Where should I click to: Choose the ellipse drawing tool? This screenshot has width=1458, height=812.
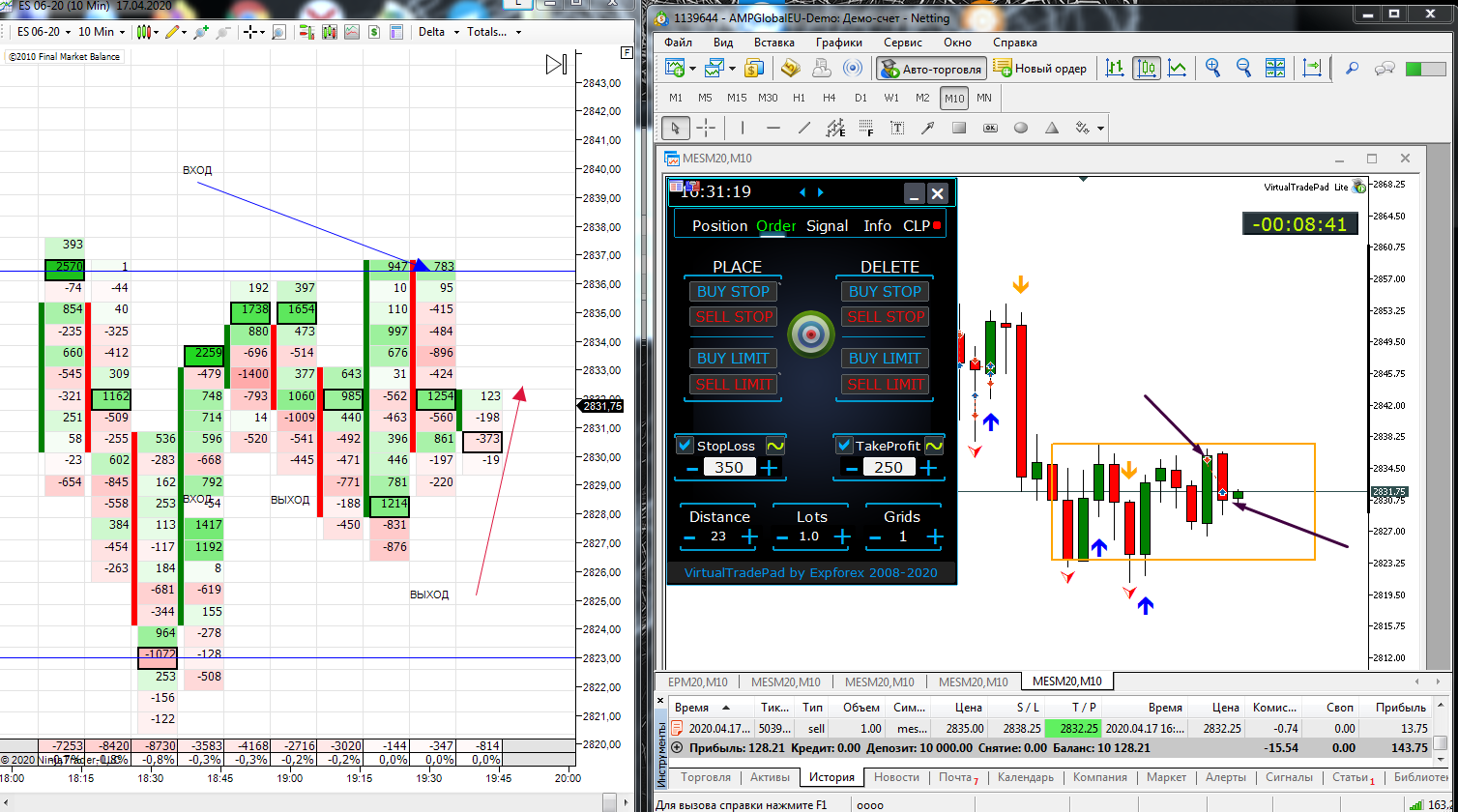pos(1021,127)
